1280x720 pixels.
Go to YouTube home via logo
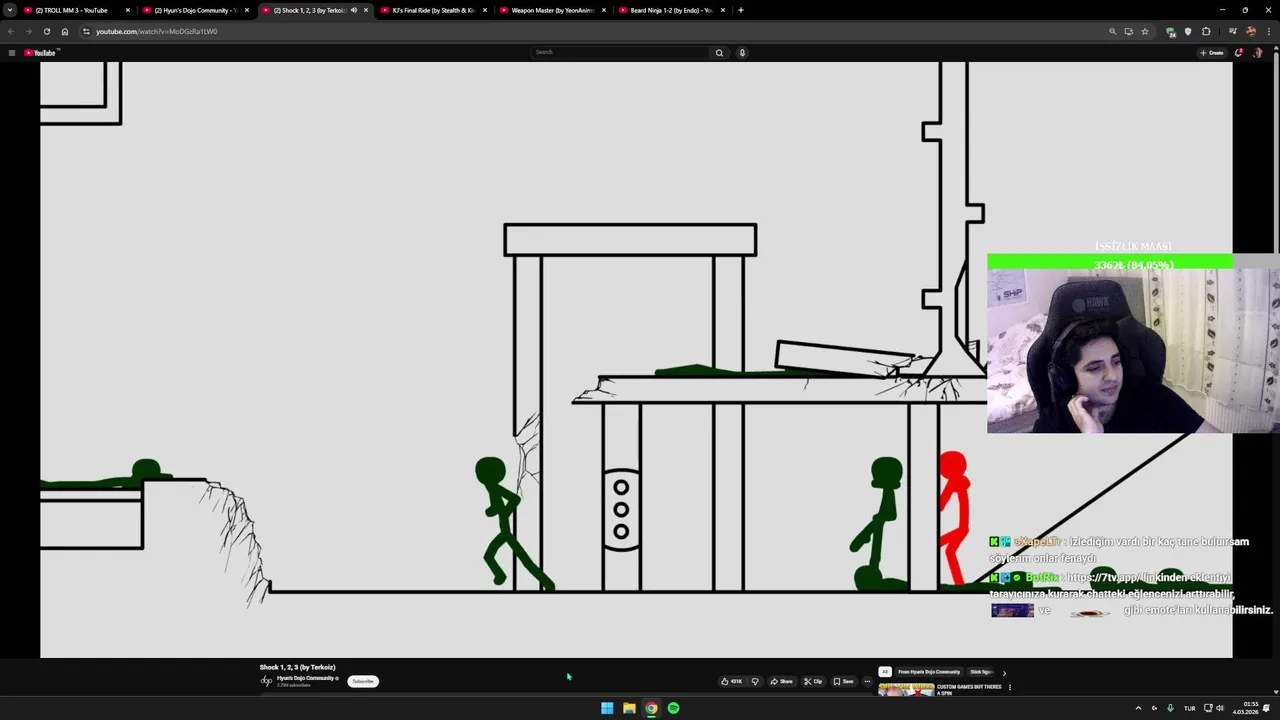coord(42,53)
